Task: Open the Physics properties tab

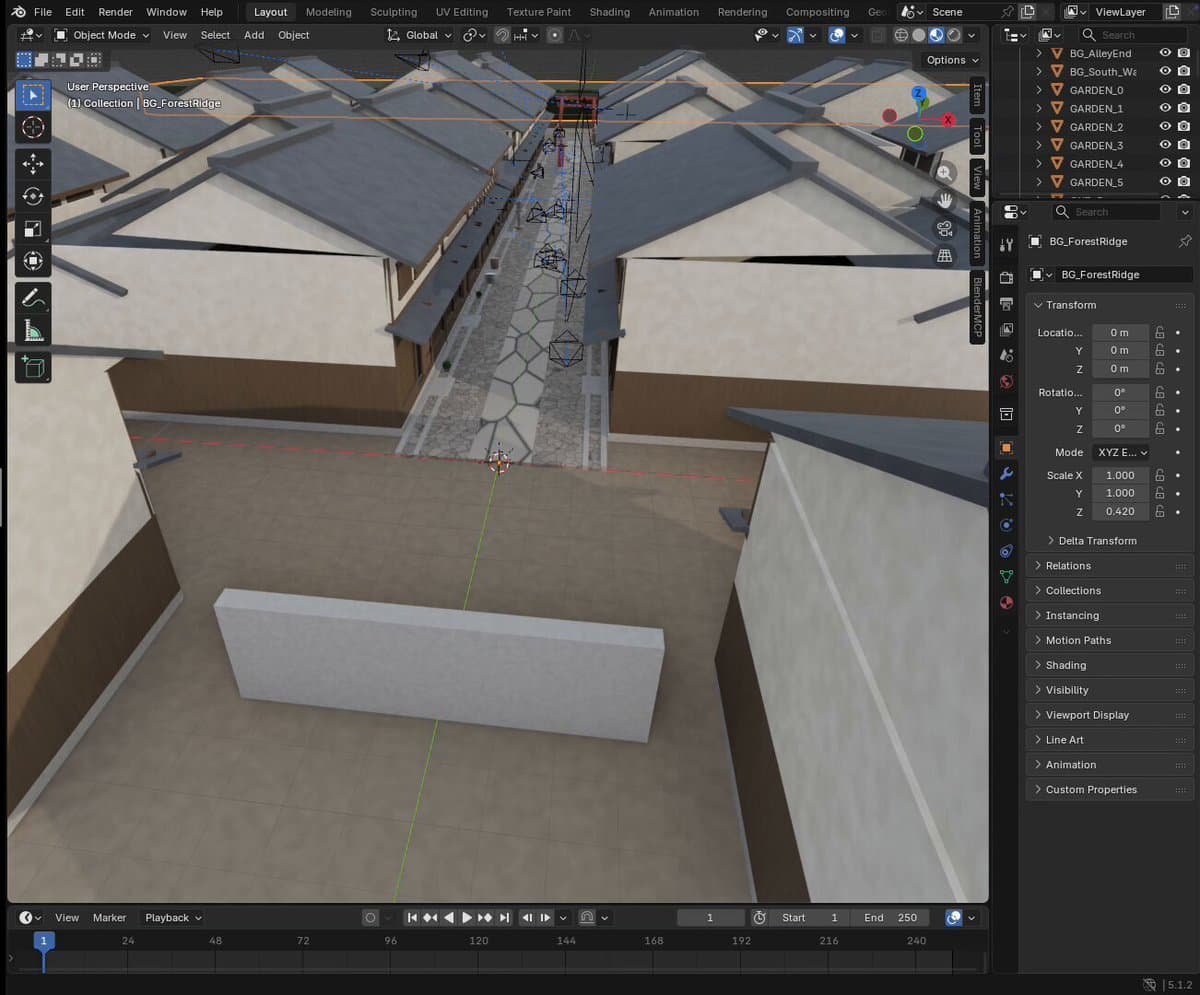Action: click(1007, 525)
